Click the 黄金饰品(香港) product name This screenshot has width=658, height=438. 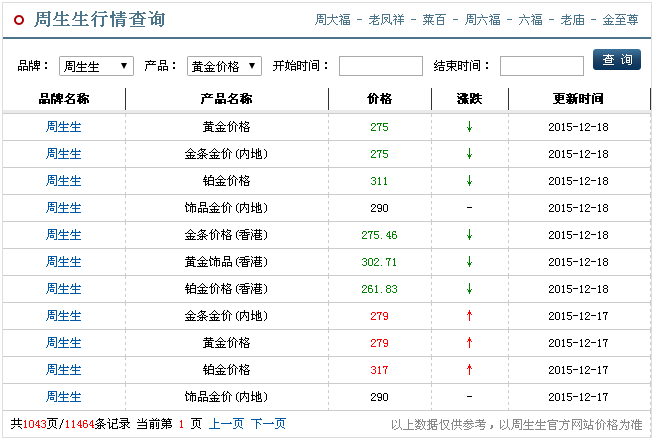226,262
